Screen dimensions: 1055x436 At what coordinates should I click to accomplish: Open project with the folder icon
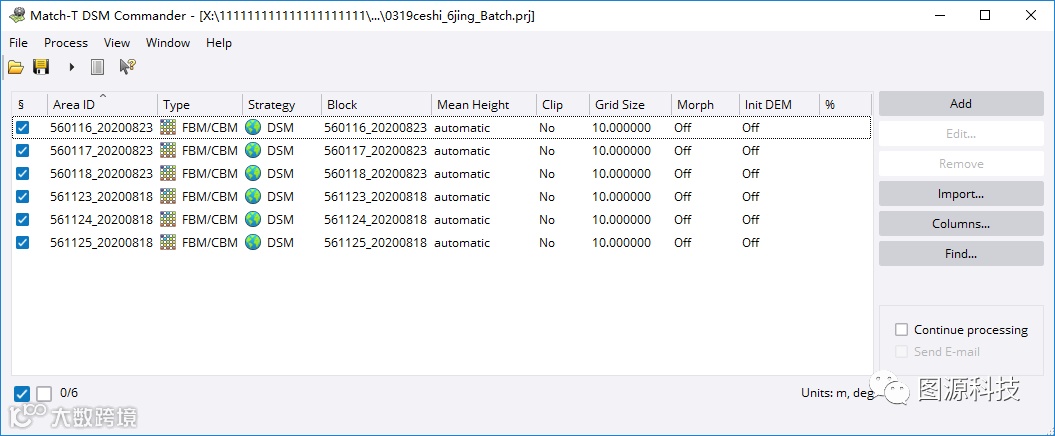pos(16,67)
